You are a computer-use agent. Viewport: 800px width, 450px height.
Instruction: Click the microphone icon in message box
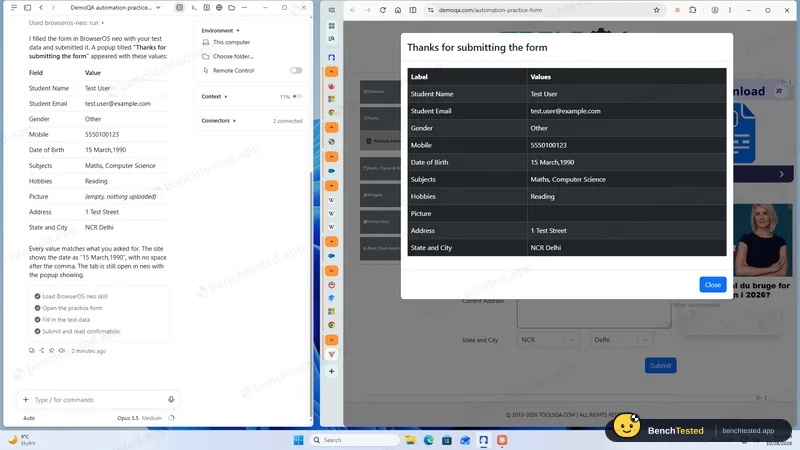pyautogui.click(x=171, y=399)
